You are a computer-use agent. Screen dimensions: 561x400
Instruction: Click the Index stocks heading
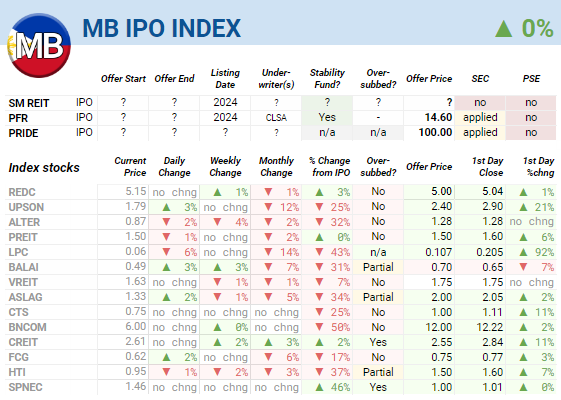tap(44, 167)
